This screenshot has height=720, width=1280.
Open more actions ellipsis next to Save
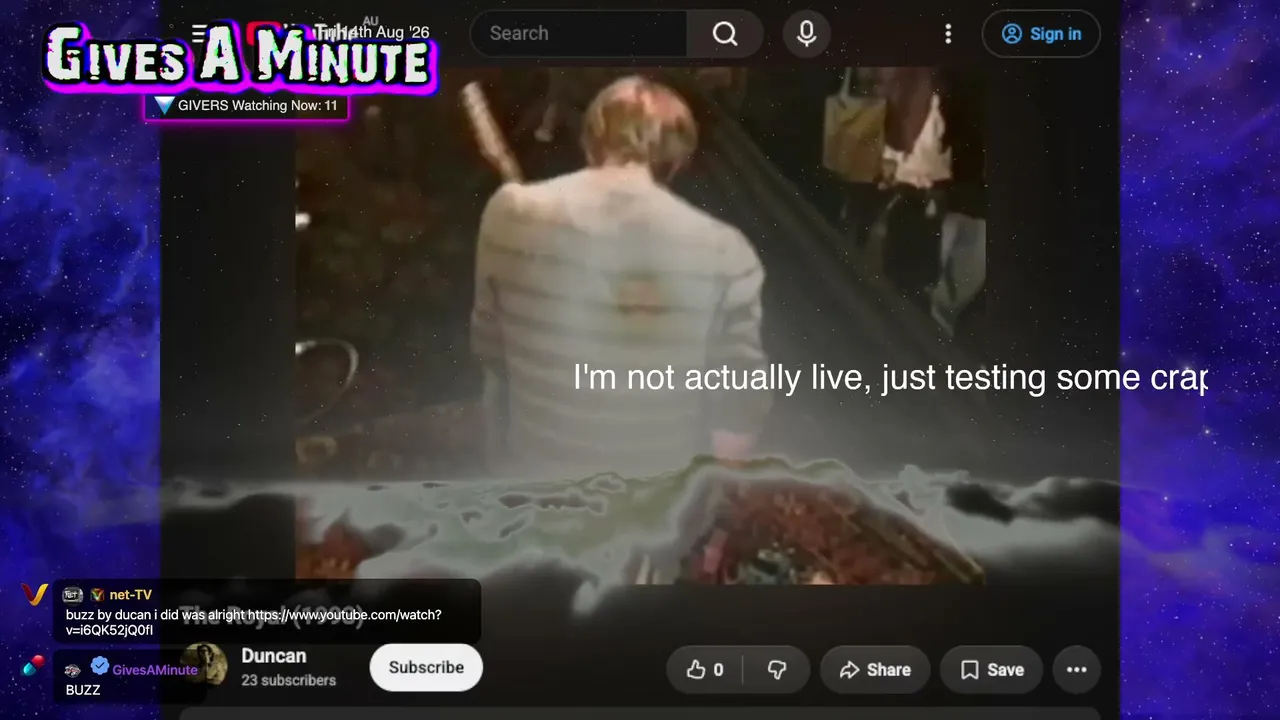1076,670
